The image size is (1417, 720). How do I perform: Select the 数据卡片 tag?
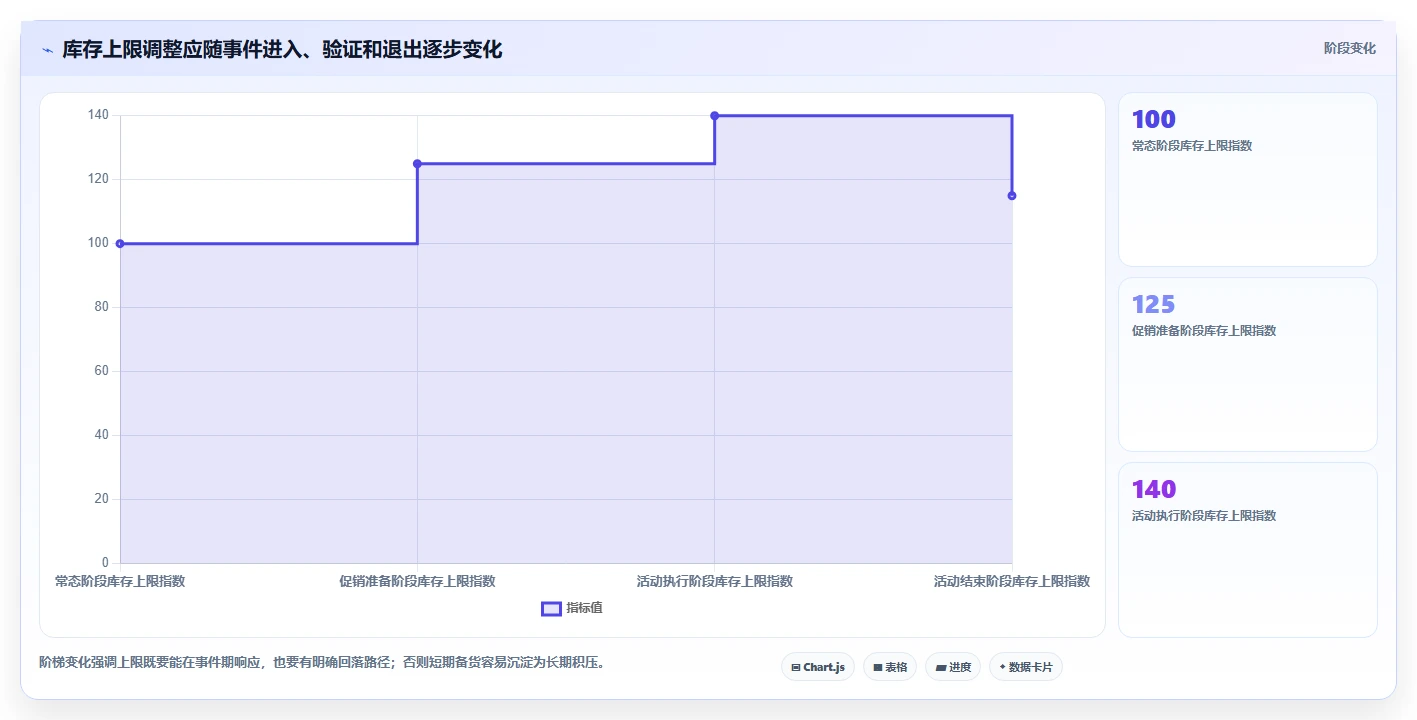pyautogui.click(x=1026, y=667)
